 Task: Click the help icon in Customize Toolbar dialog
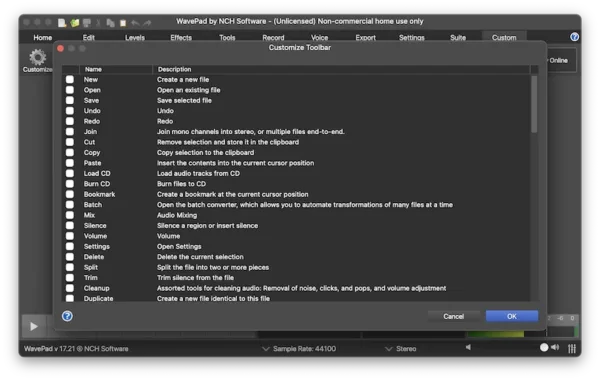point(67,316)
